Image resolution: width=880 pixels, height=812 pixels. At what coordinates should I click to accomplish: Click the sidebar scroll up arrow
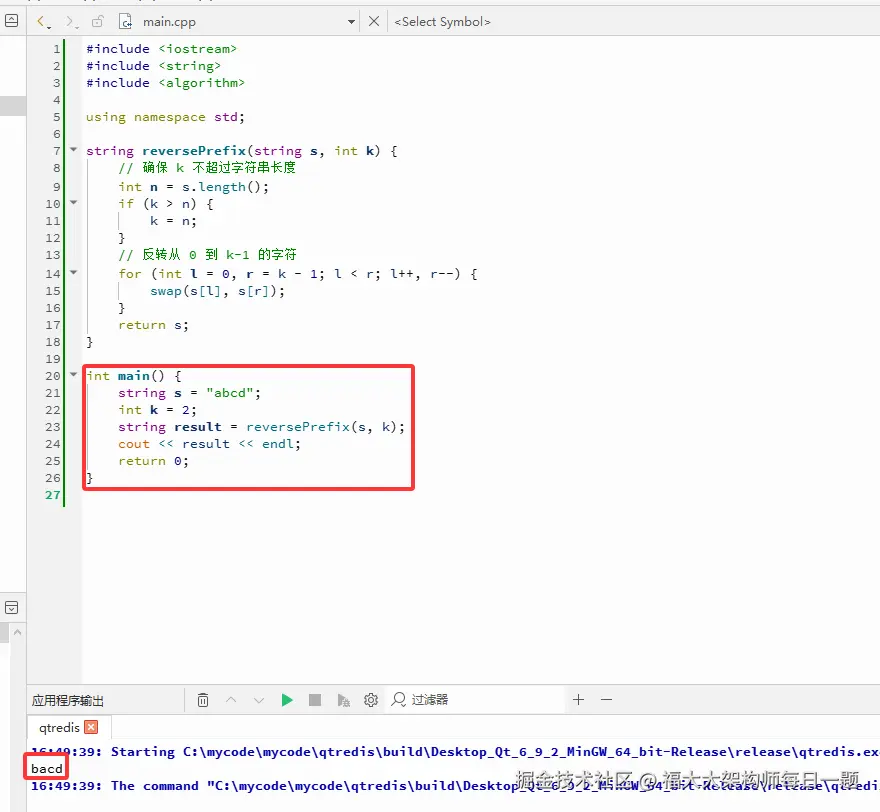coord(17,632)
